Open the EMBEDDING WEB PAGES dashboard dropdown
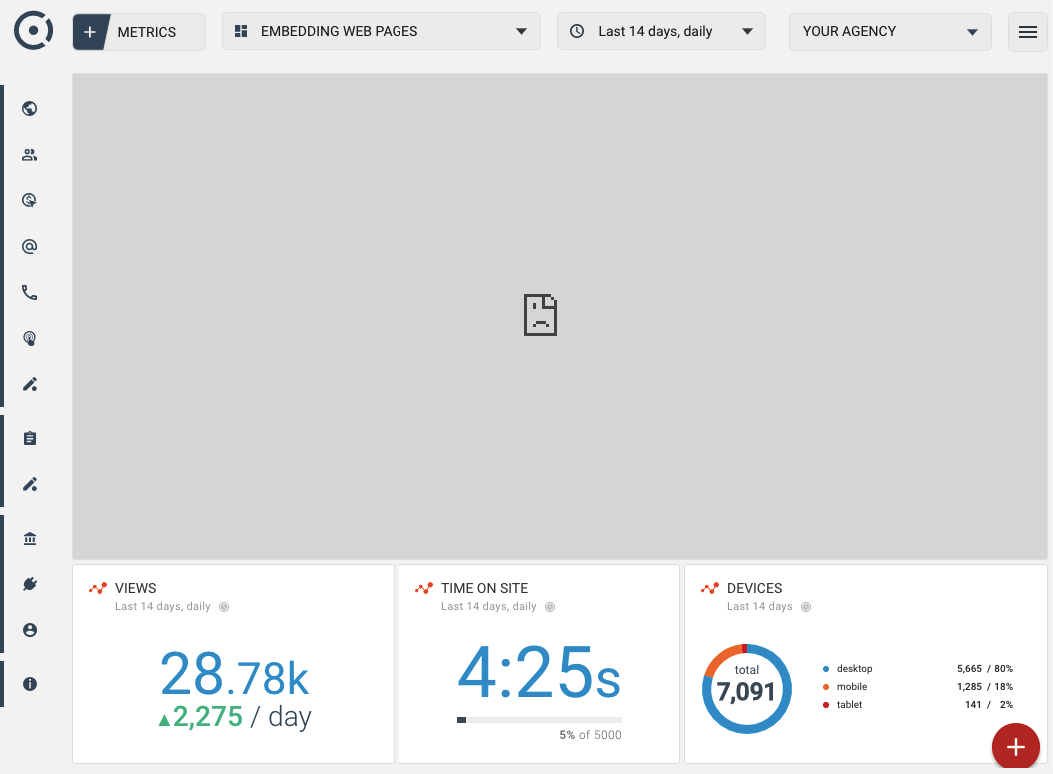 point(381,31)
